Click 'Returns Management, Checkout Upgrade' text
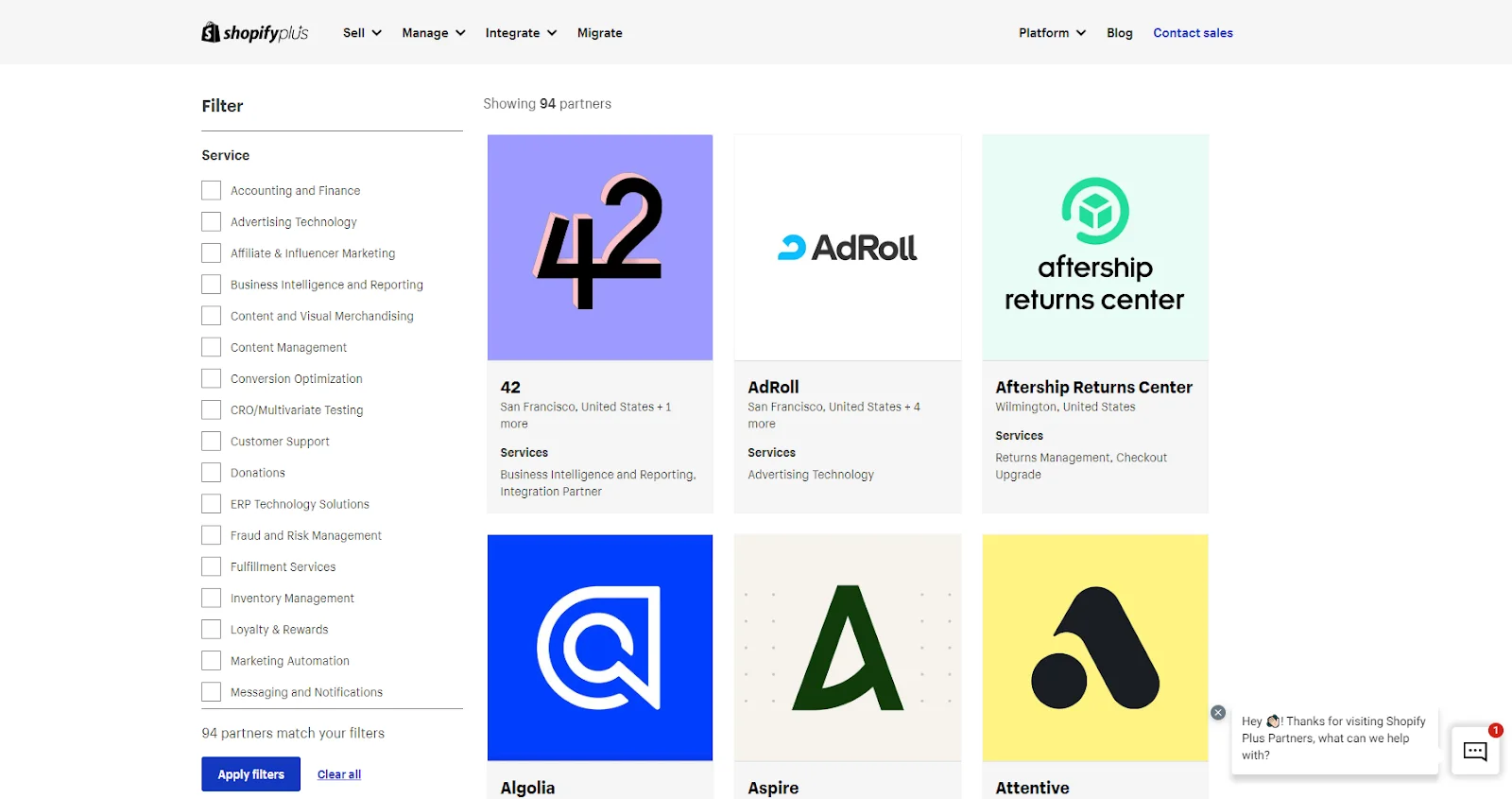Screen dimensions: 1512x799 pyautogui.click(x=1081, y=466)
